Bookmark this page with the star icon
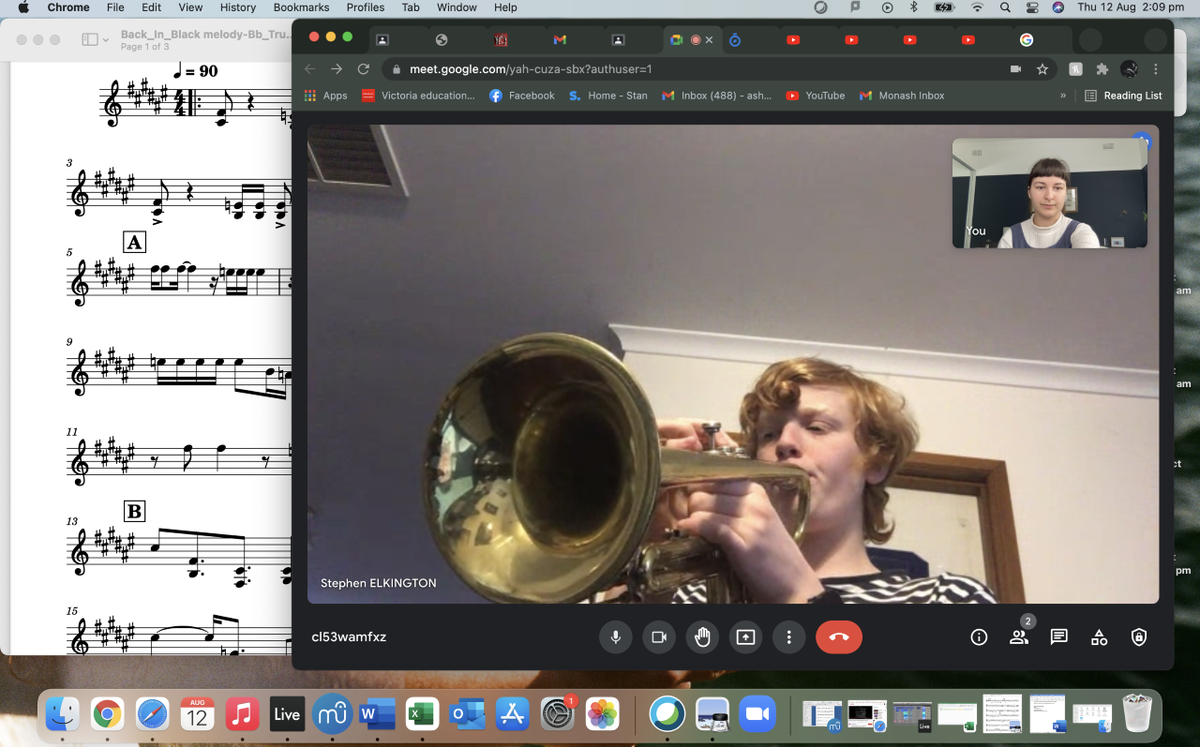 1043,69
